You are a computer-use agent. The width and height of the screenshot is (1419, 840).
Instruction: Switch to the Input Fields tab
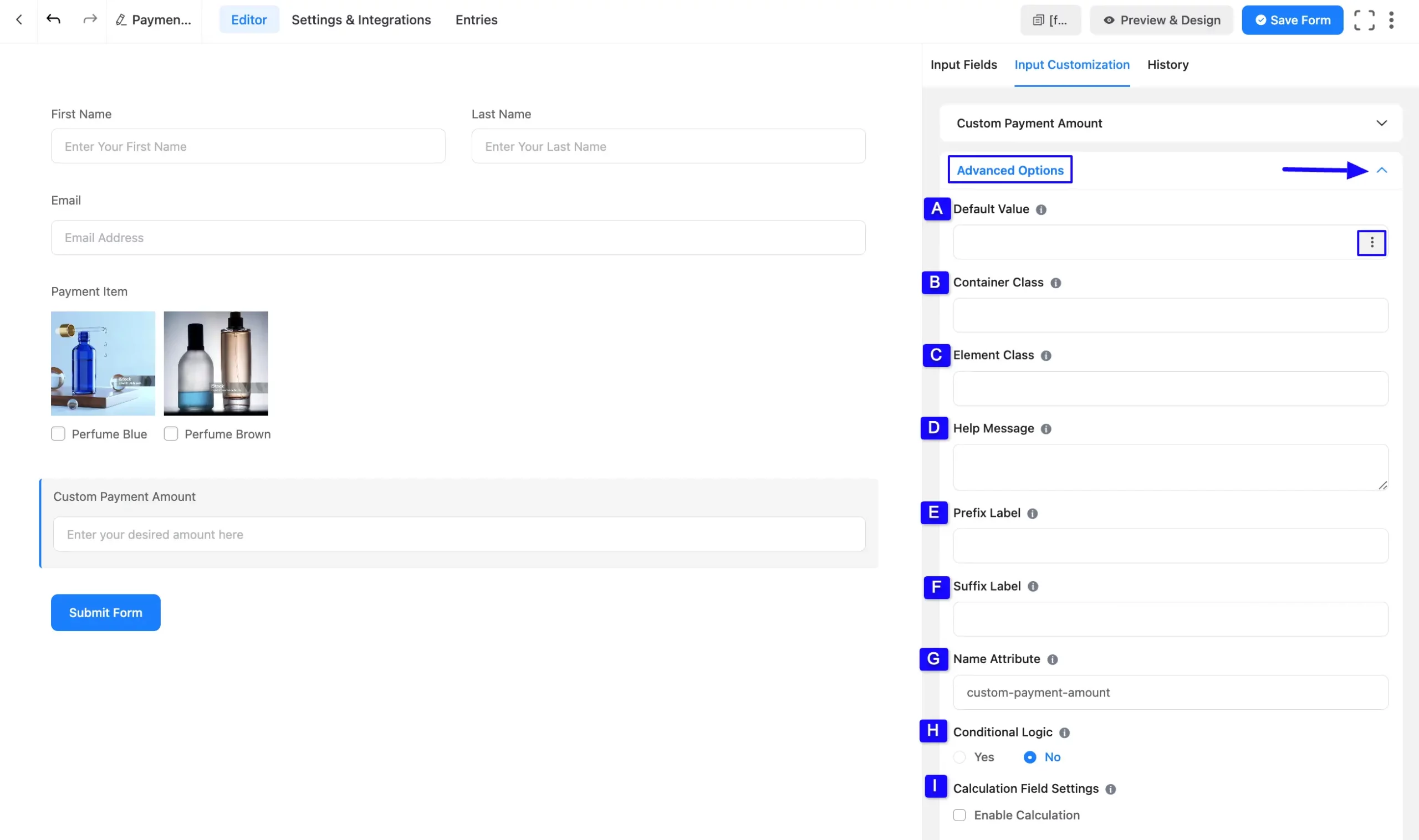point(963,64)
